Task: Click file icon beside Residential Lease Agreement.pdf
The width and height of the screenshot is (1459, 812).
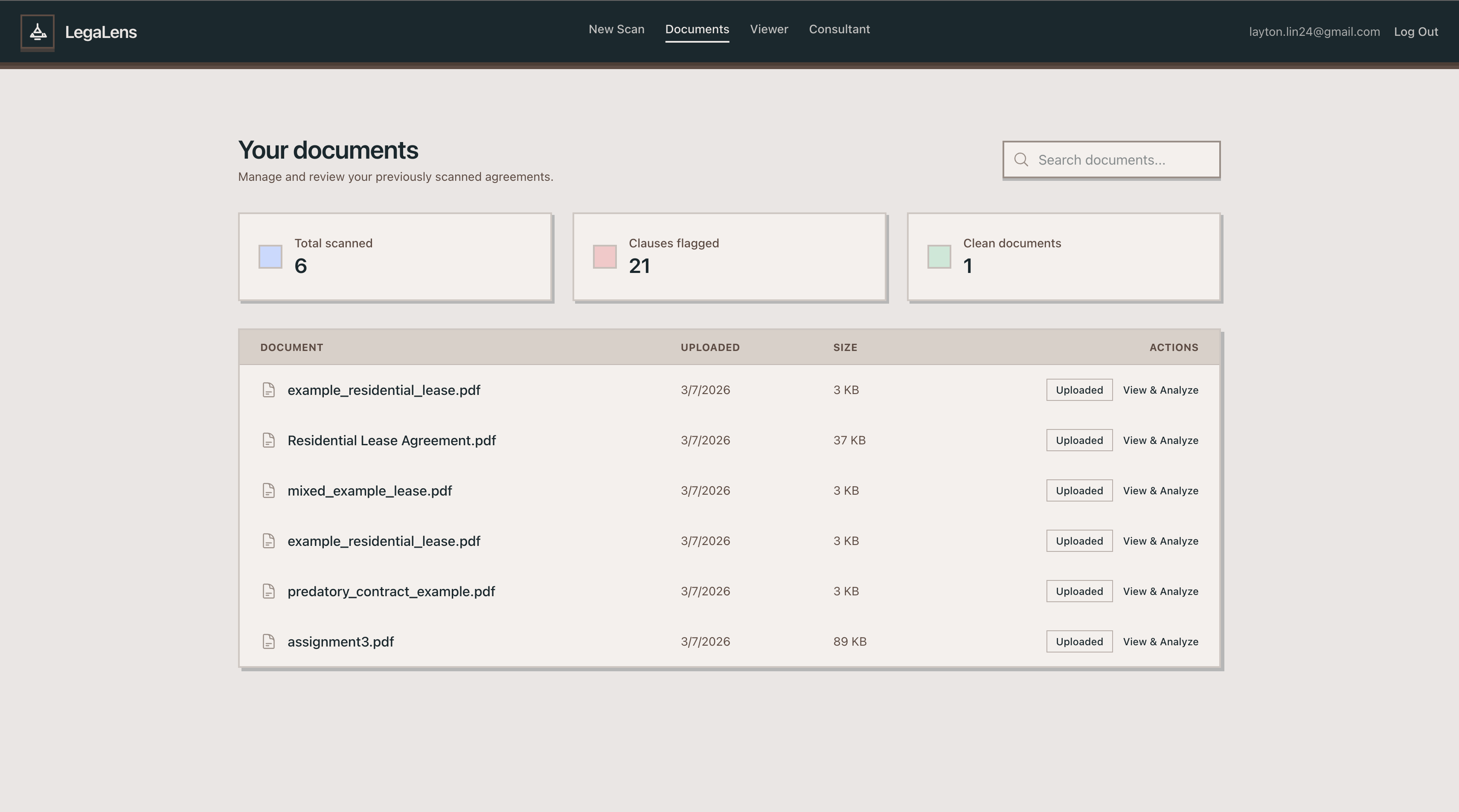Action: point(268,441)
